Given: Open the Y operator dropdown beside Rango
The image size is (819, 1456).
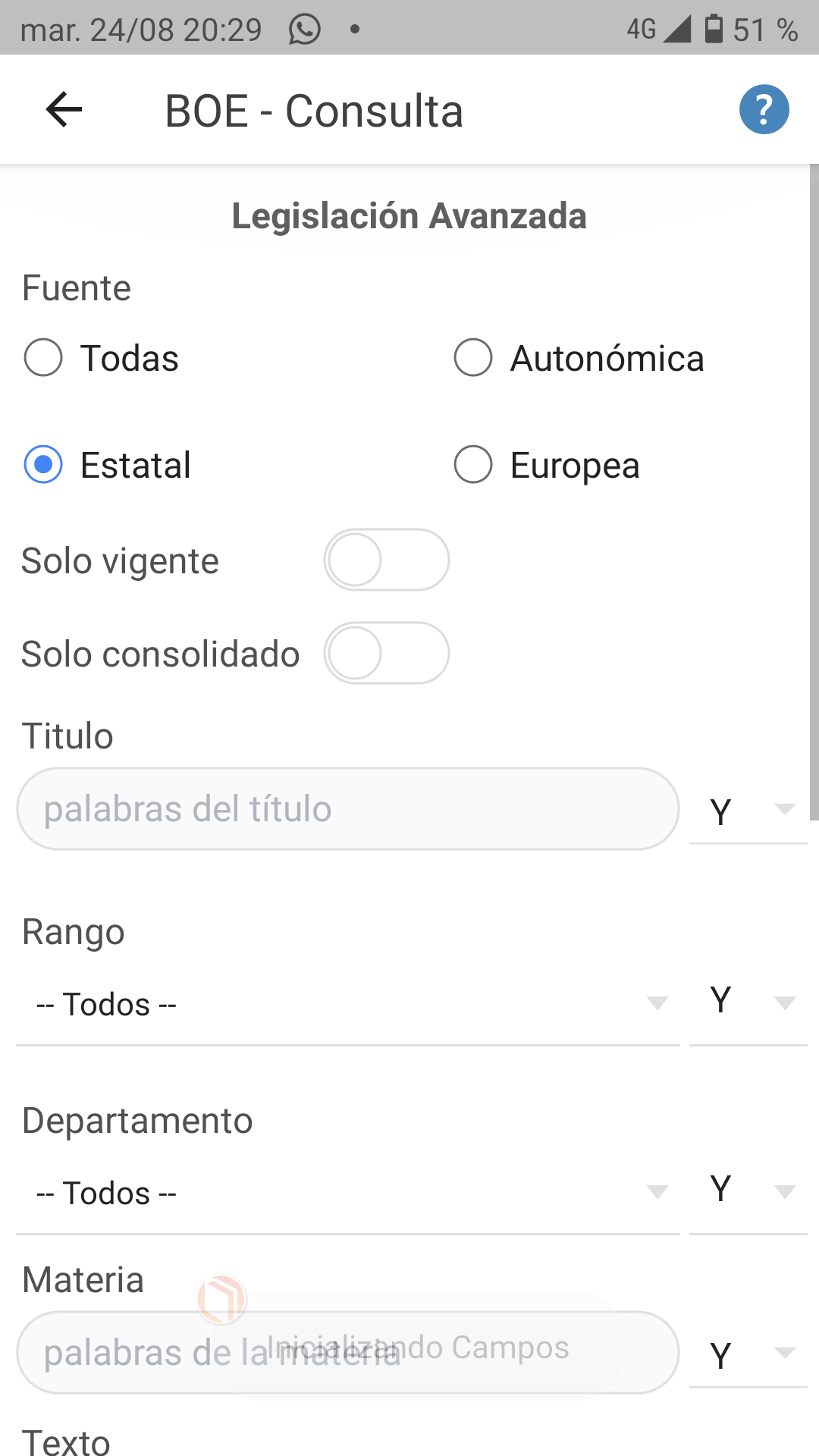Looking at the screenshot, I should 748,1001.
